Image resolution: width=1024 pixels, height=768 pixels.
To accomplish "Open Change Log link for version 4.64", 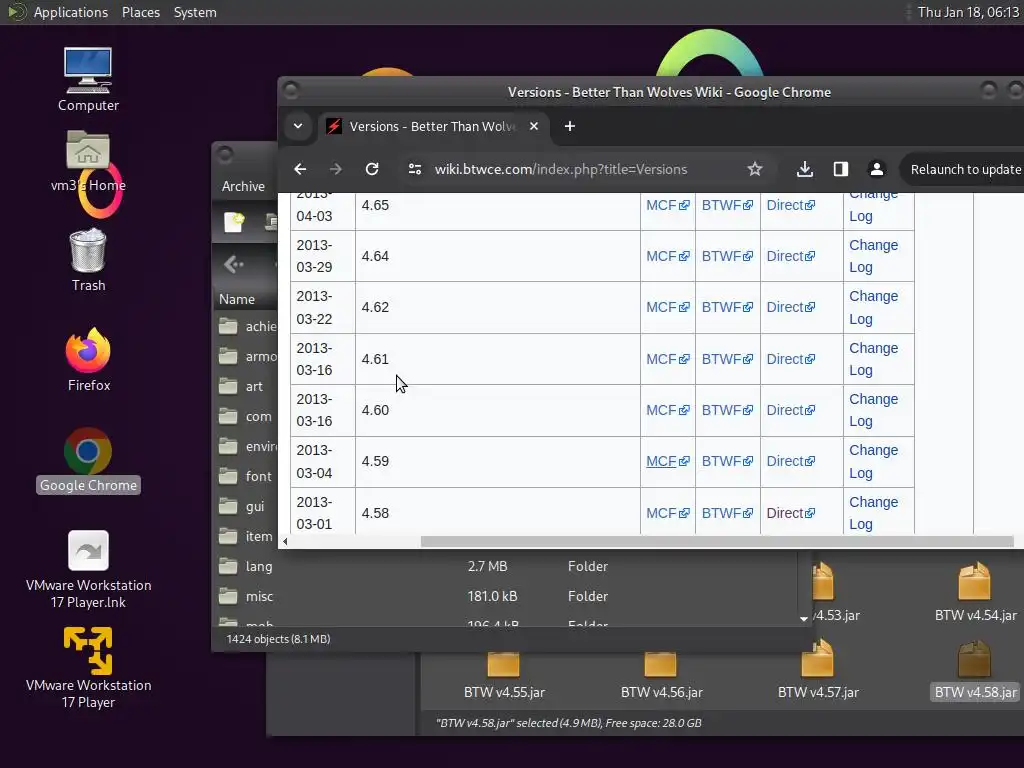I will coord(873,256).
